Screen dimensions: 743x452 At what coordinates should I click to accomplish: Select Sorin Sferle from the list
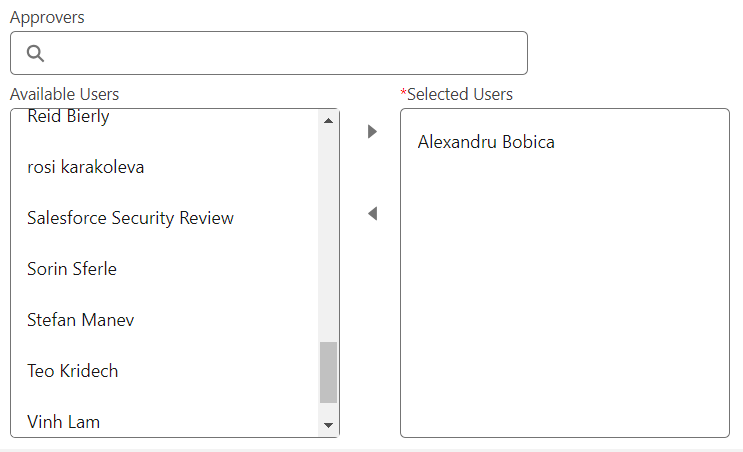tap(165, 269)
